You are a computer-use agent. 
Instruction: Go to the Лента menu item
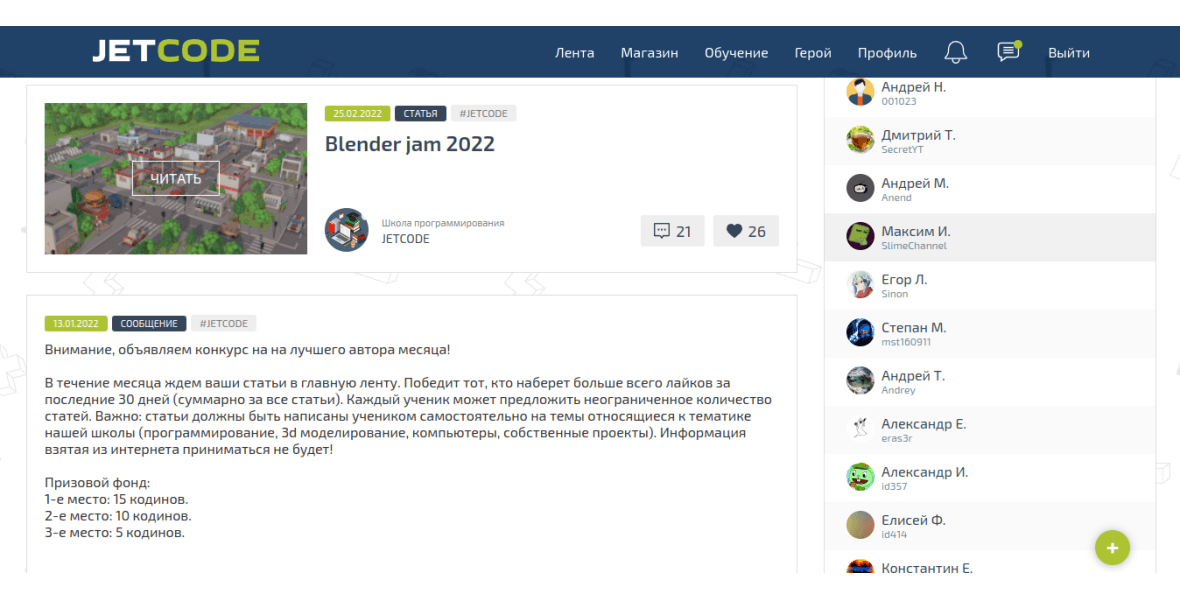(x=574, y=53)
